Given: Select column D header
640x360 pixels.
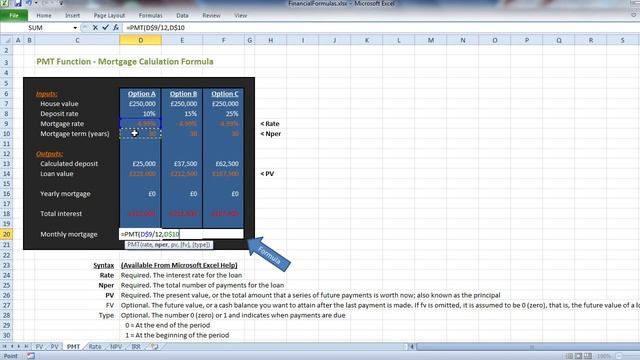Looking at the screenshot, I should (140, 40).
